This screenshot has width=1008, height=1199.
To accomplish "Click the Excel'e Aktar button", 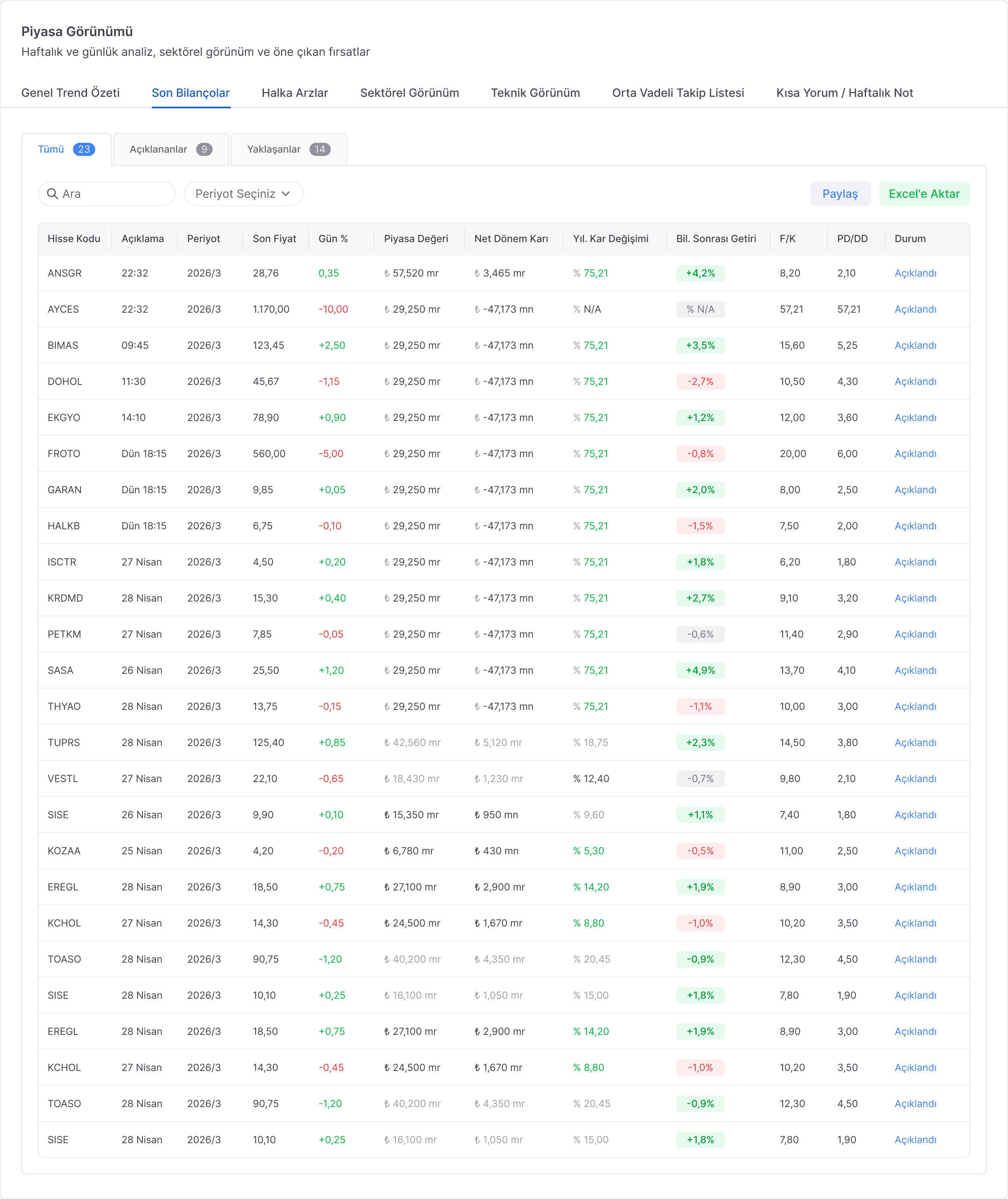I will 924,194.
